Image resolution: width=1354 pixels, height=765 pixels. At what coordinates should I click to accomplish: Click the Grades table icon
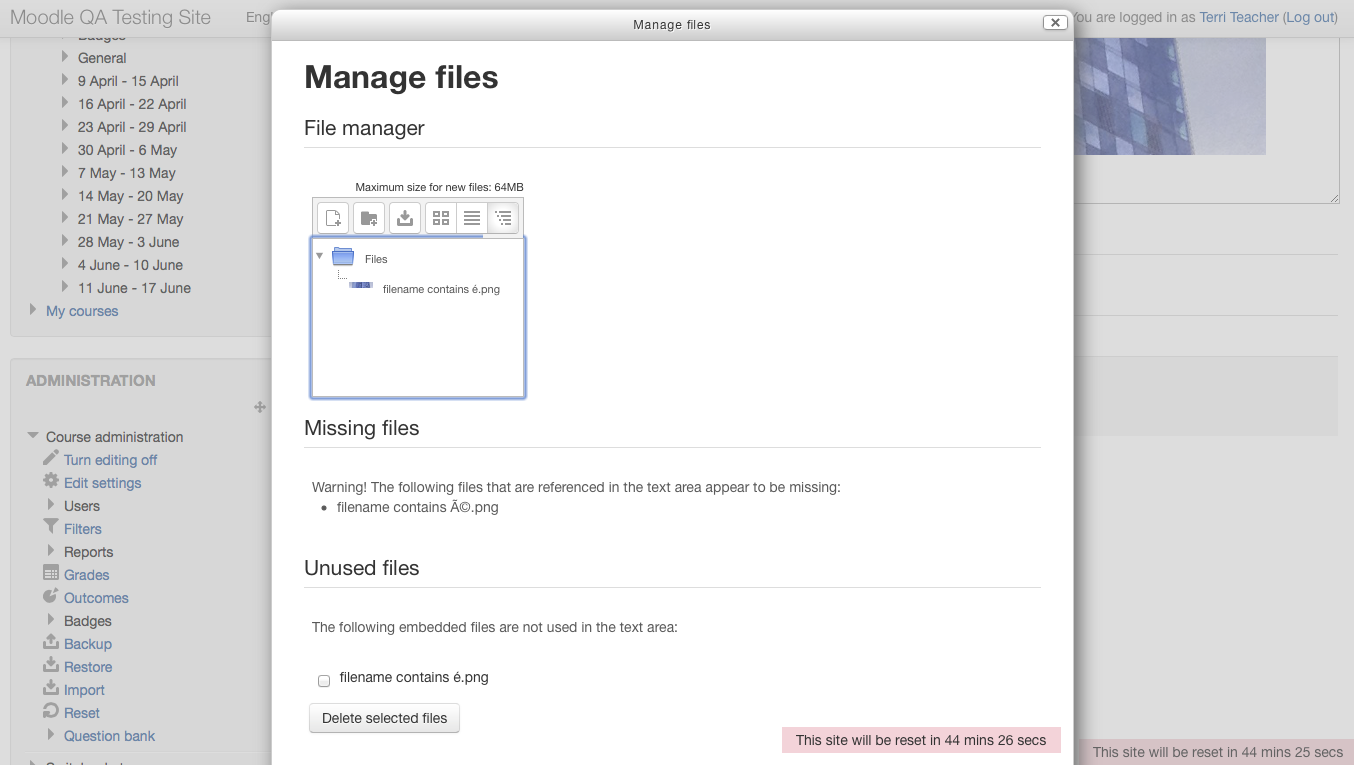pos(51,573)
